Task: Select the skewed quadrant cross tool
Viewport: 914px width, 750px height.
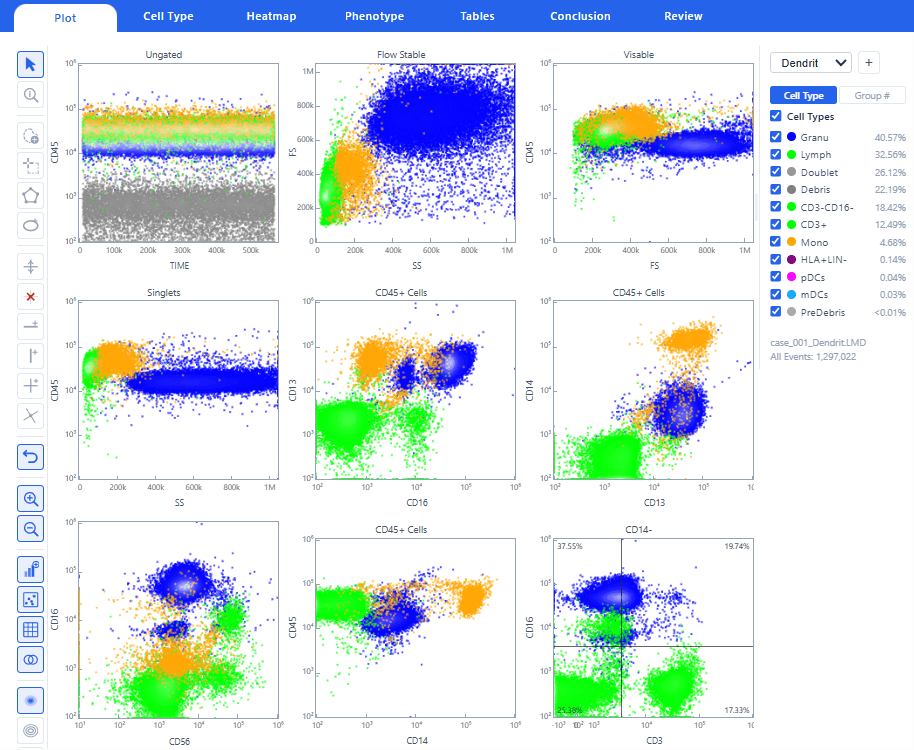Action: pos(30,416)
